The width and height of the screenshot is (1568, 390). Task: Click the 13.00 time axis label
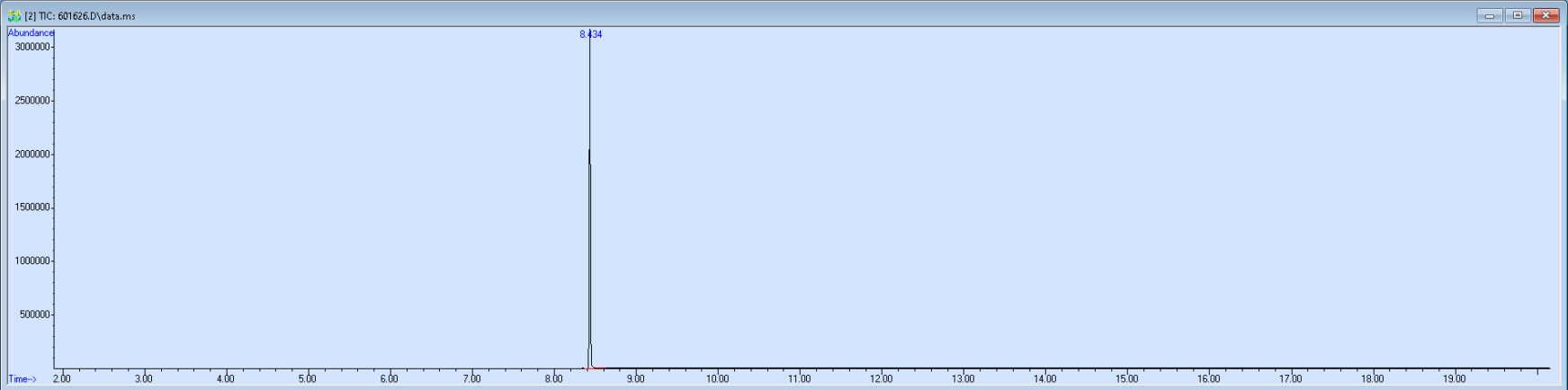(963, 379)
